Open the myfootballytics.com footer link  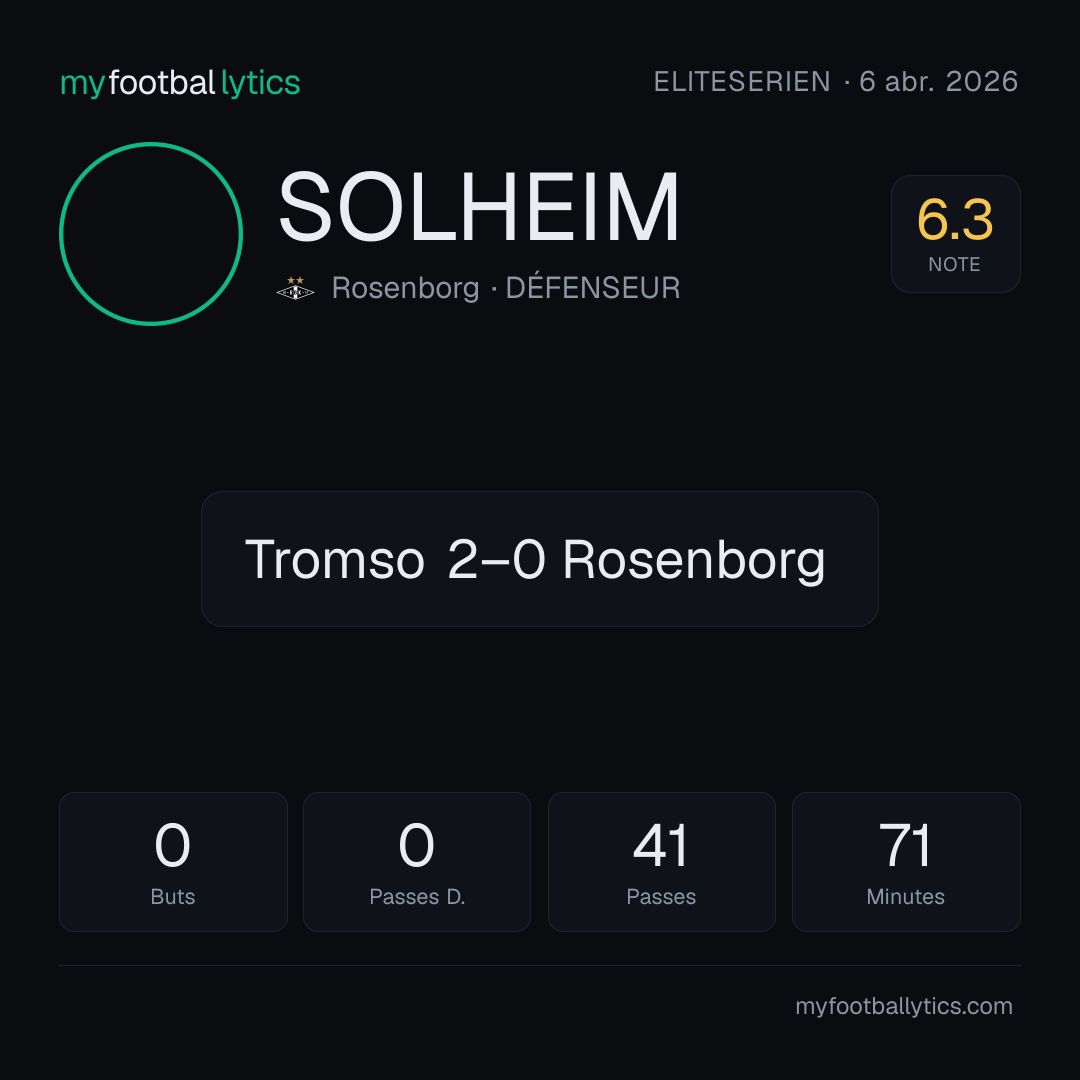pos(904,1006)
